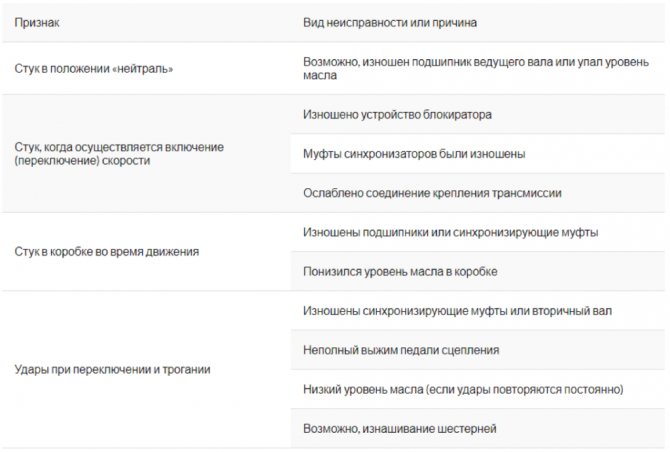Screen dimensions: 670x452
Task: Click 'Неполный выжим педали сцепления'
Action: (x=400, y=350)
